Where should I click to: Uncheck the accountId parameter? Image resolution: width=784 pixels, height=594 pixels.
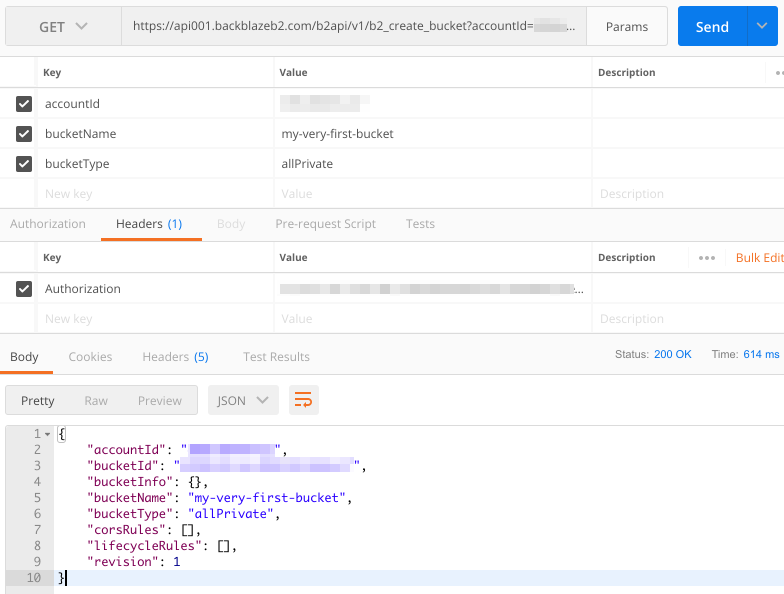[24, 104]
